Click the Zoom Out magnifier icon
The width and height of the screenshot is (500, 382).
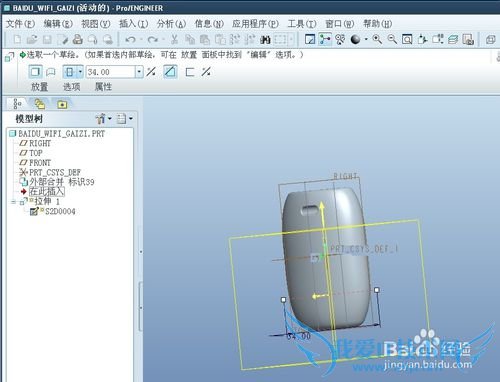click(392, 39)
